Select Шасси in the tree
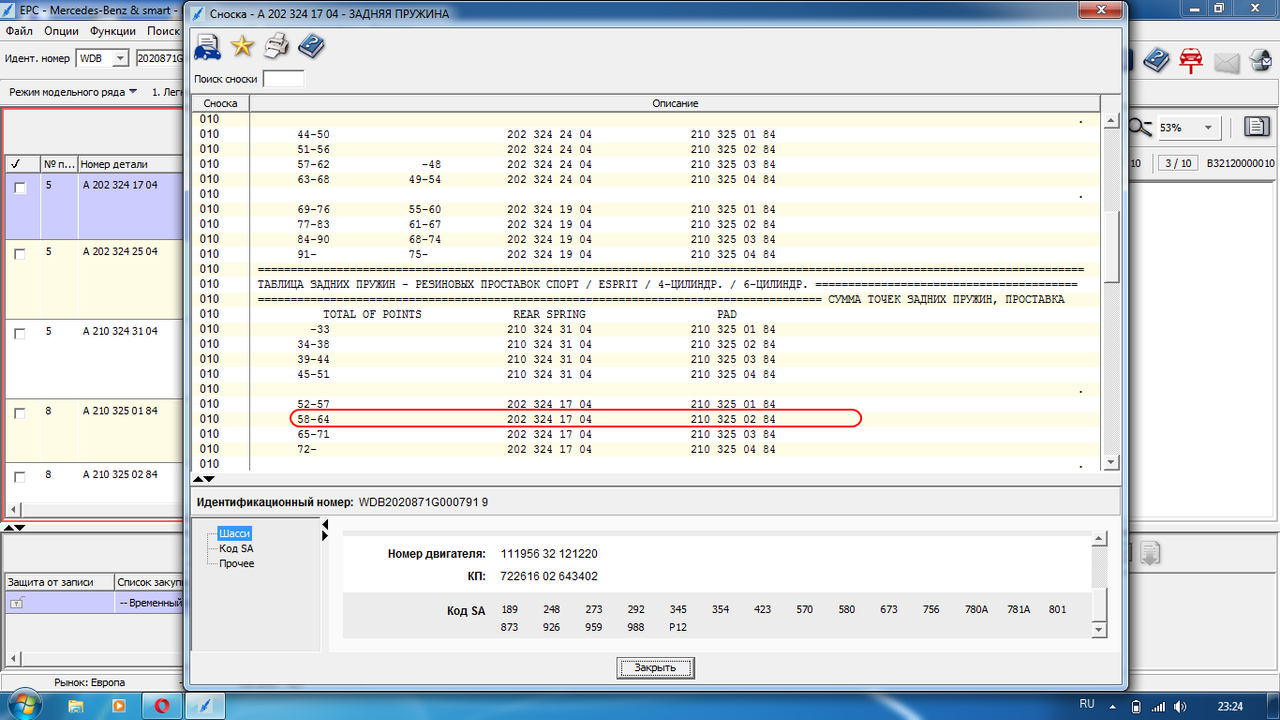1280x720 pixels. pos(234,534)
